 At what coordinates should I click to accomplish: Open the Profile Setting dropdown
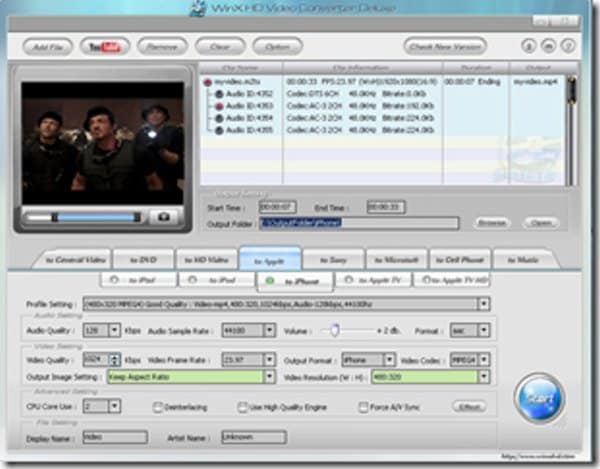[x=484, y=304]
